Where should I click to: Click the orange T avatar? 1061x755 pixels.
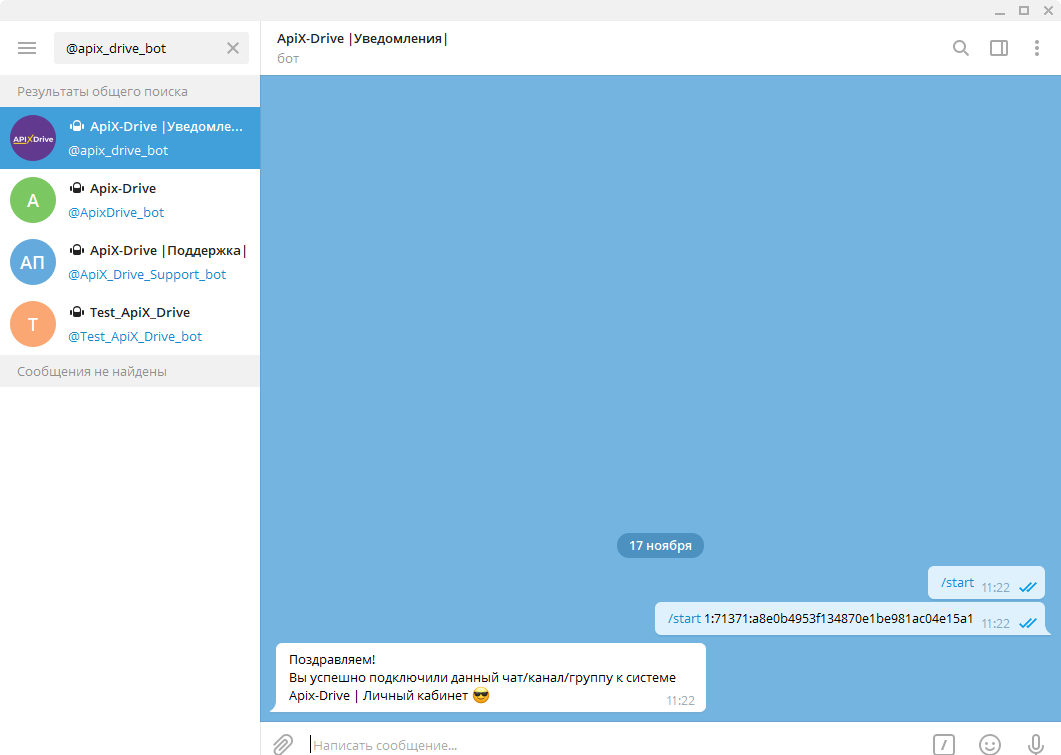(33, 324)
